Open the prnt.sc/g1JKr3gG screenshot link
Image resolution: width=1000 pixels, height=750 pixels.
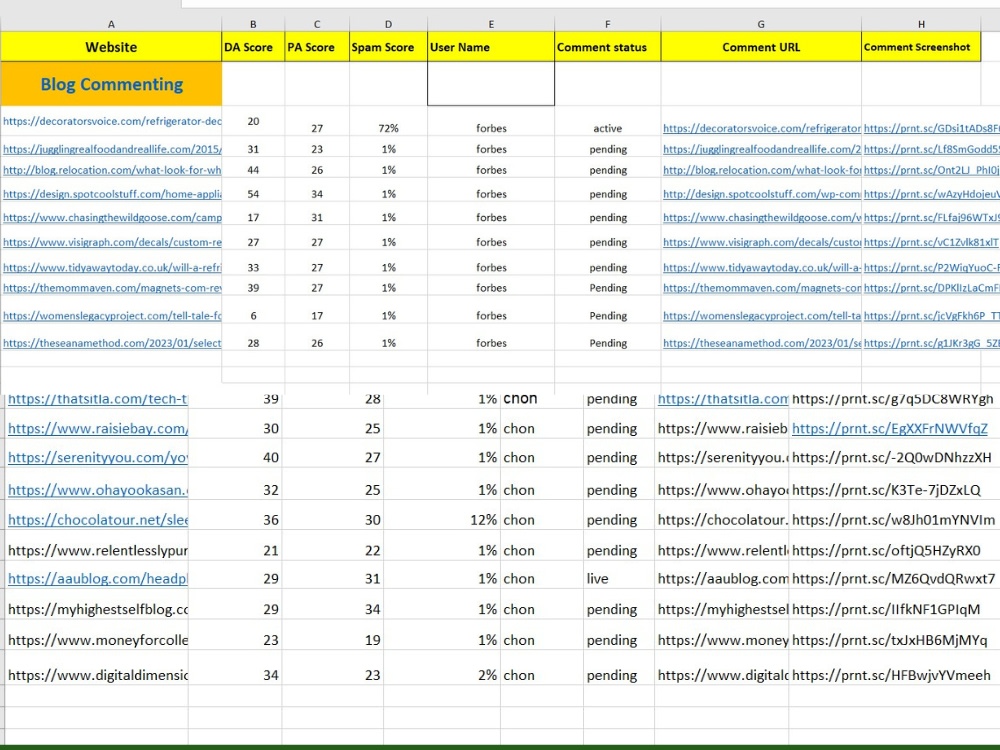click(932, 343)
